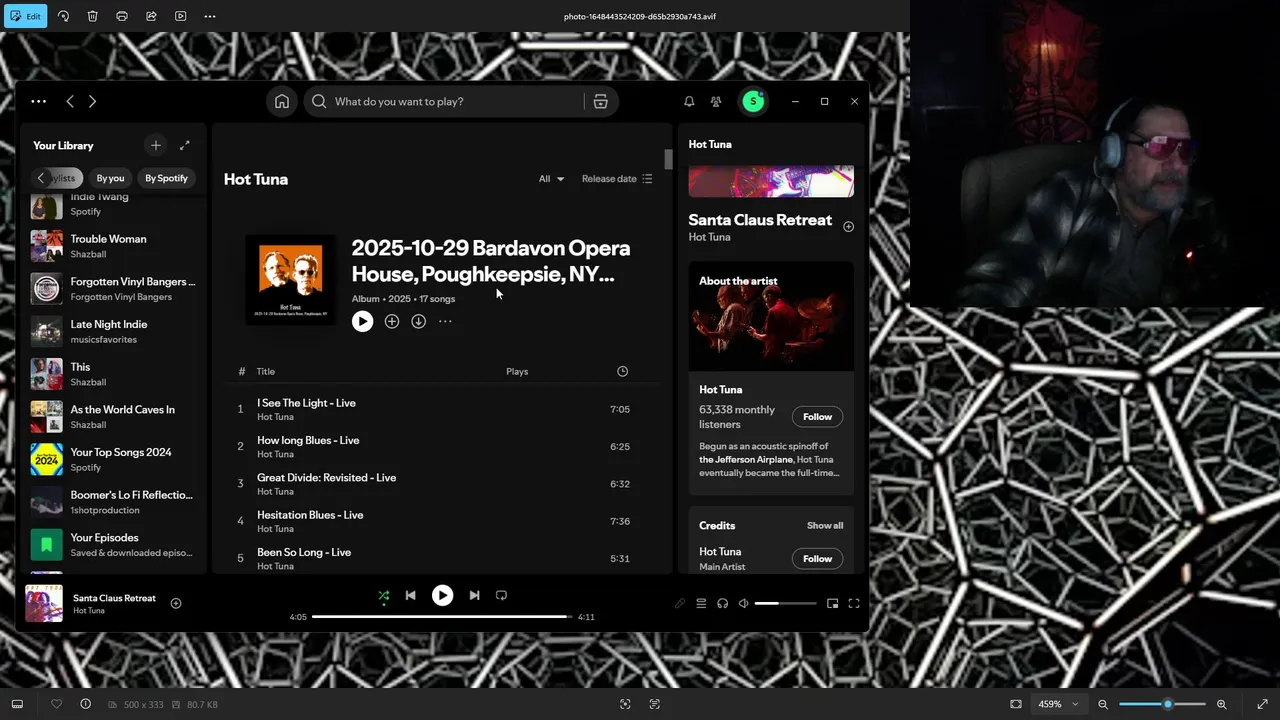
Task: Collapse the library filter chips left chevron
Action: pyautogui.click(x=41, y=178)
